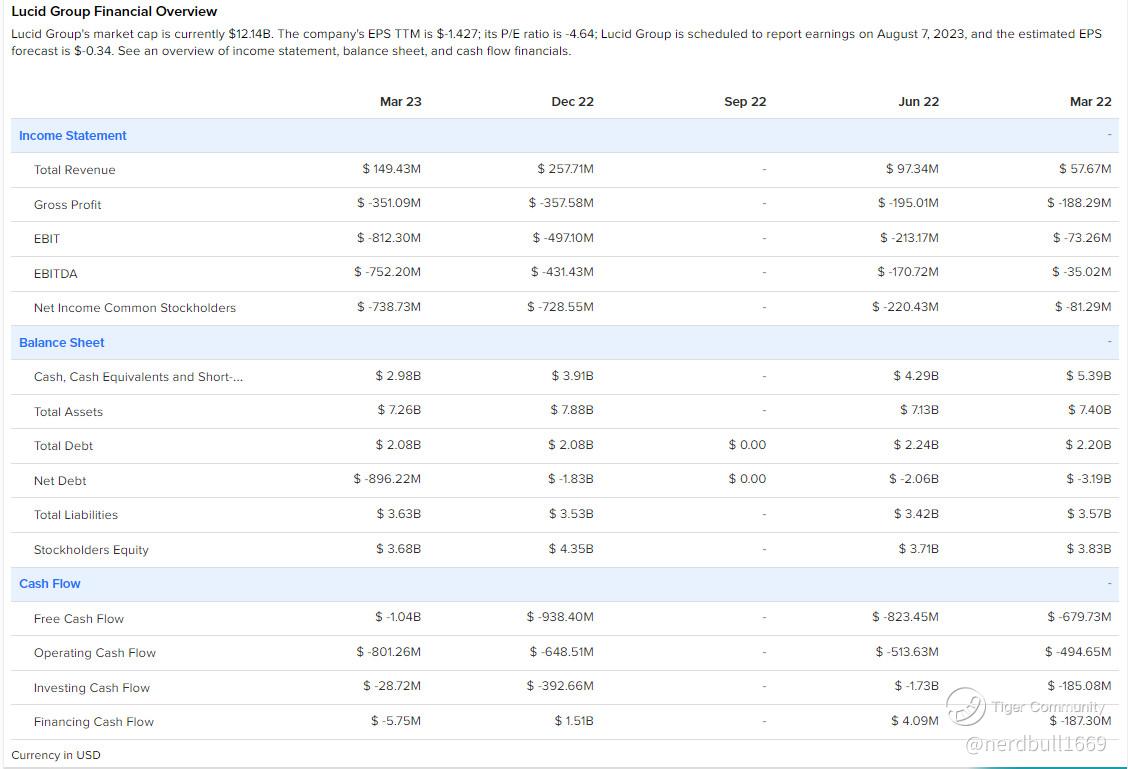1128x769 pixels.
Task: Click the Tiger Community logo icon
Action: (x=966, y=707)
